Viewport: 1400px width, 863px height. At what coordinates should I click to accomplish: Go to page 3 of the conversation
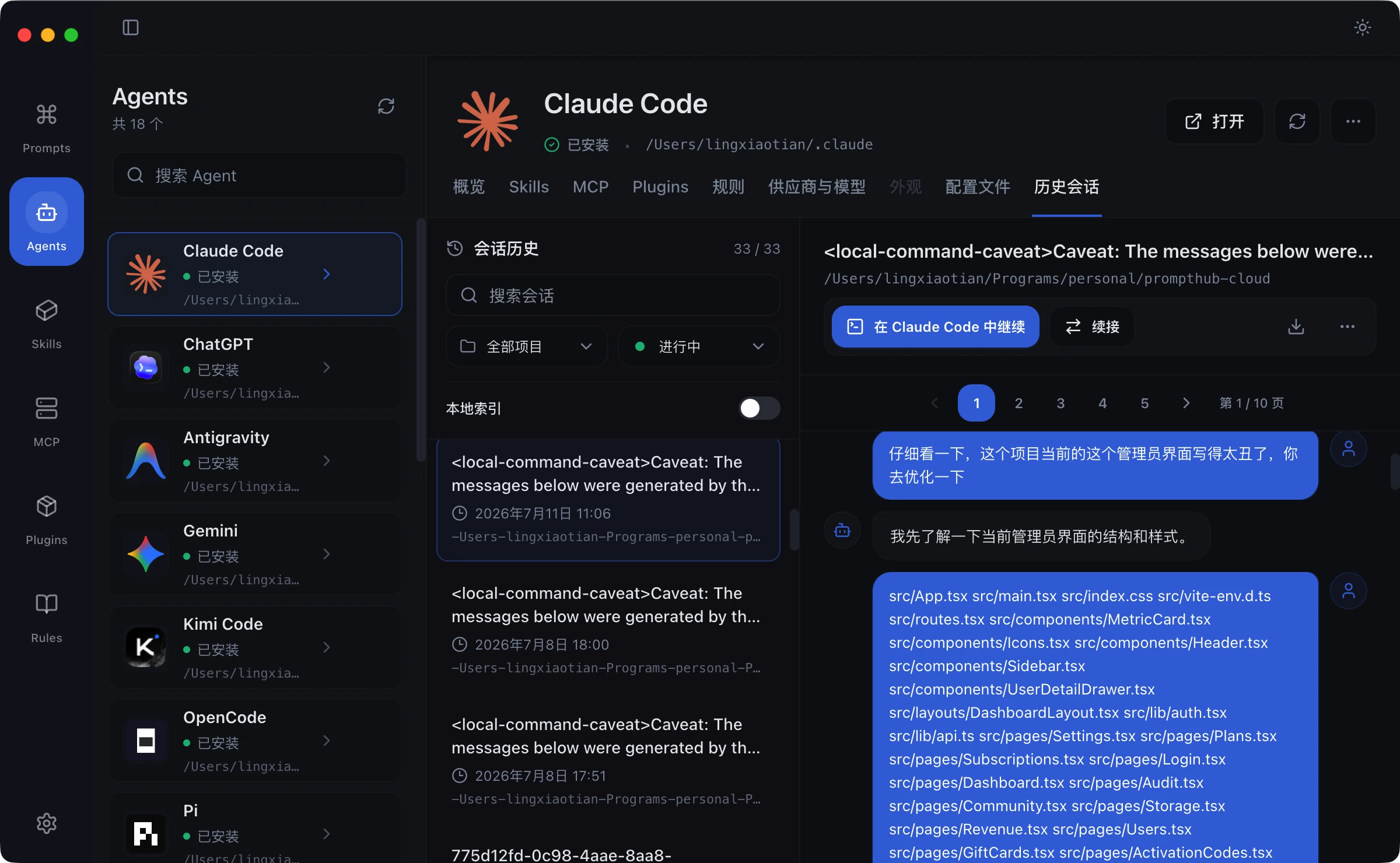1060,403
